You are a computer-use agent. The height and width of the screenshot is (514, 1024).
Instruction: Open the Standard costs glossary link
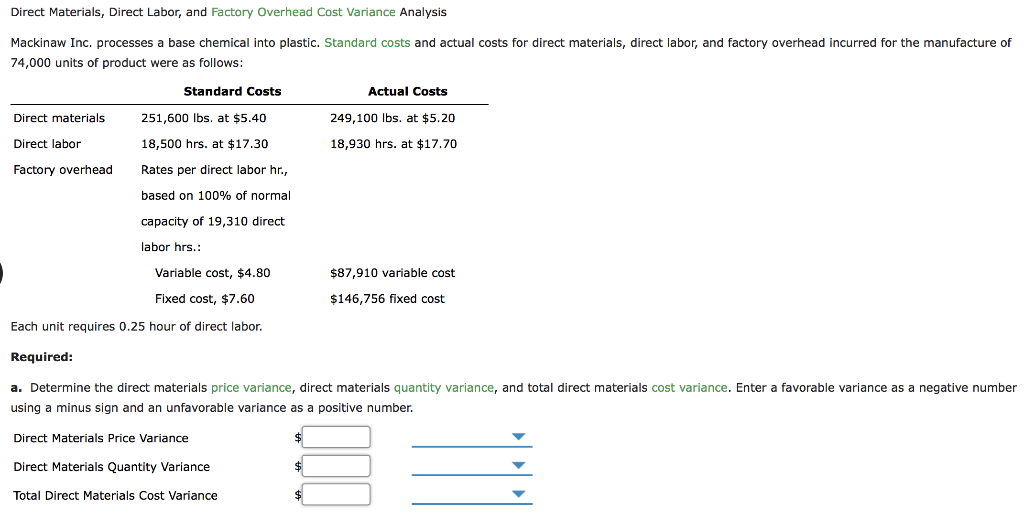pyautogui.click(x=367, y=43)
